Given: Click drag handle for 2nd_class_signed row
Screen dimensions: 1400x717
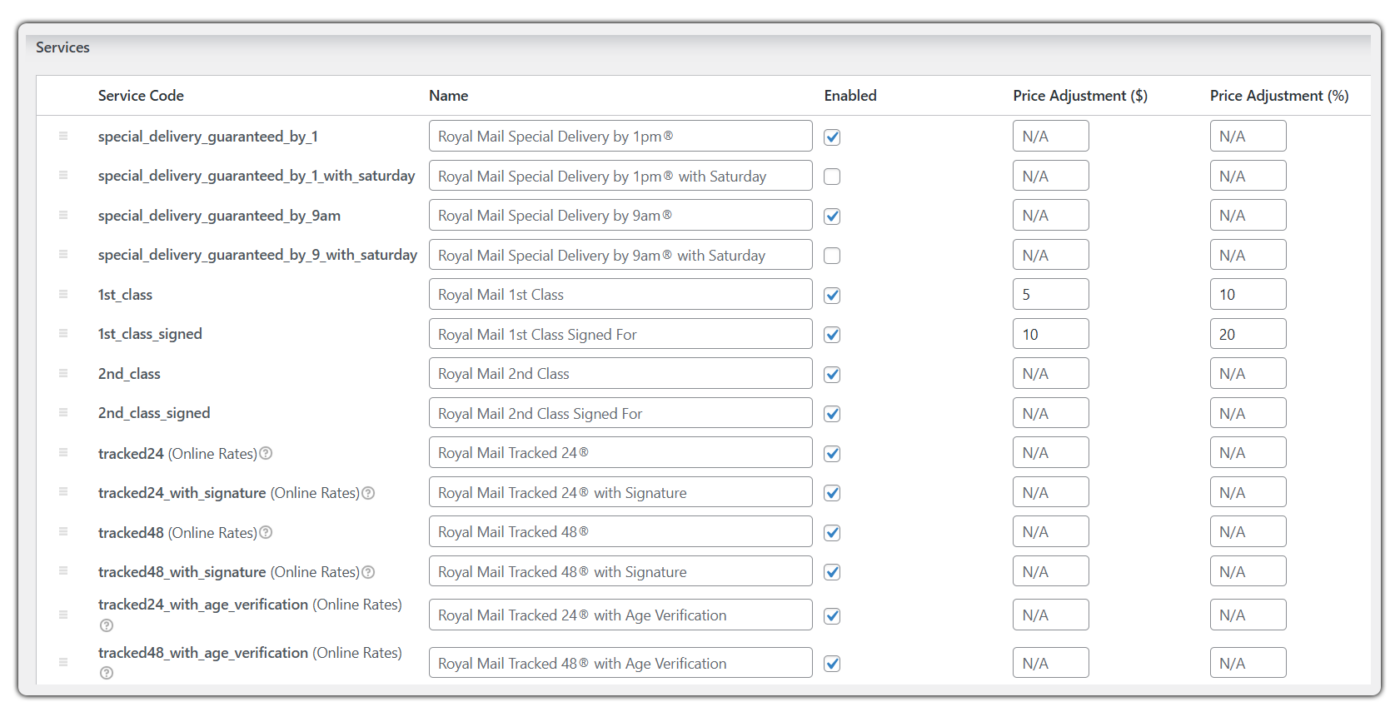Looking at the screenshot, I should point(63,413).
